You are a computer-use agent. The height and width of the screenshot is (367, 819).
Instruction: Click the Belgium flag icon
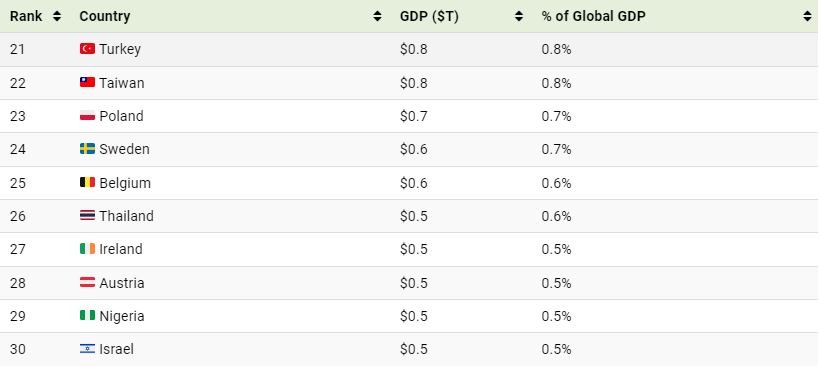(87, 183)
